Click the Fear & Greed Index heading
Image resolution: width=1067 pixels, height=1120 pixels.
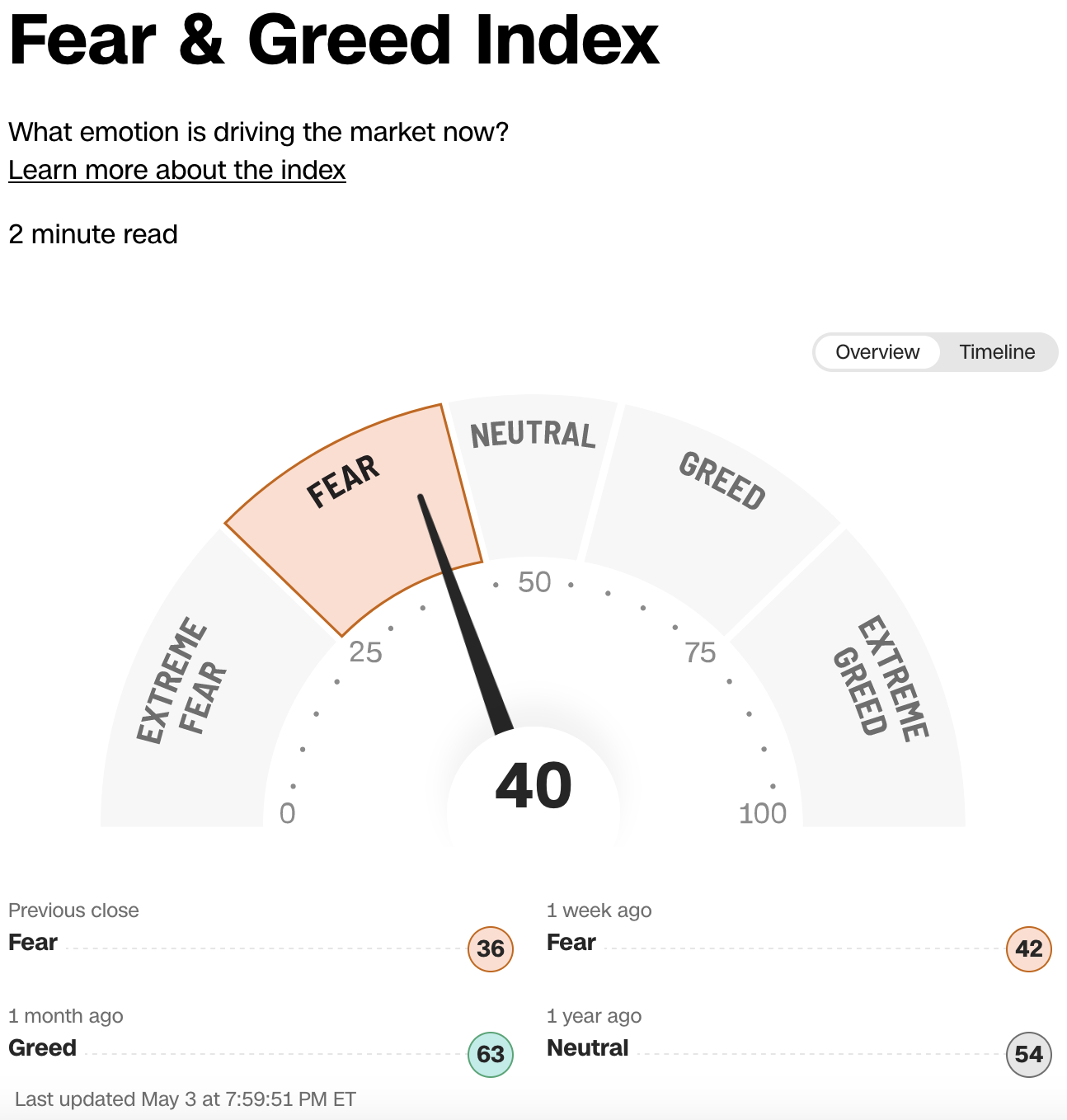[x=334, y=40]
